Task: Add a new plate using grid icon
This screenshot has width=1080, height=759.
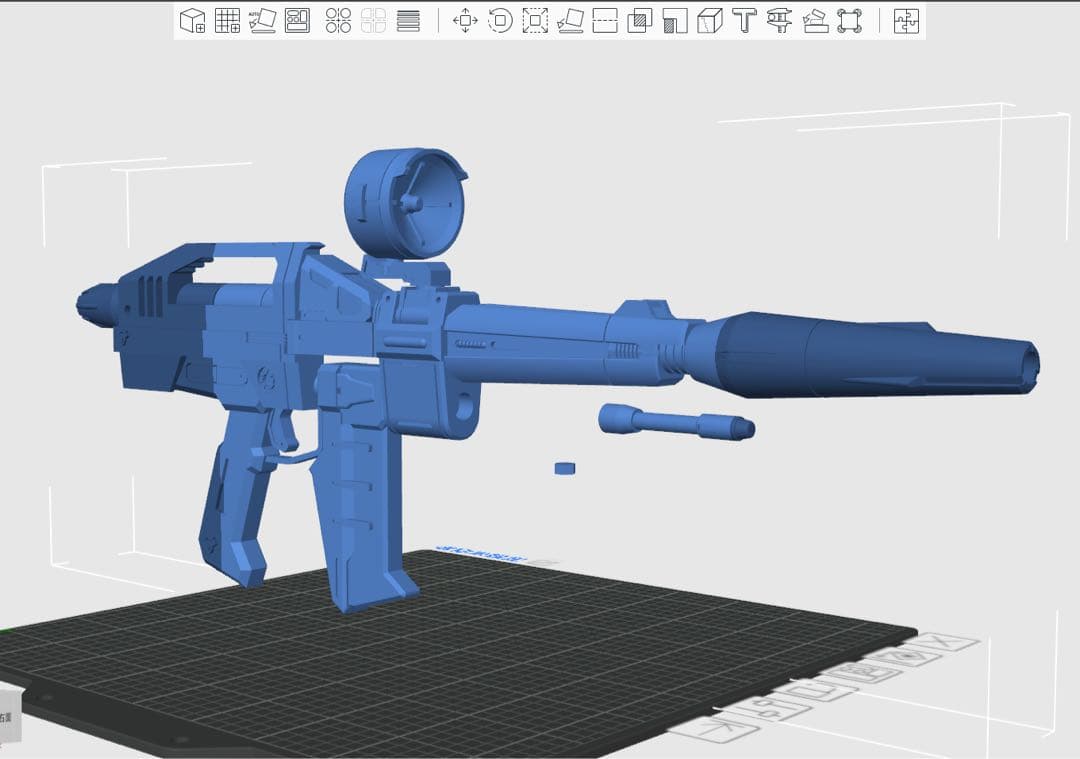Action: (x=228, y=21)
